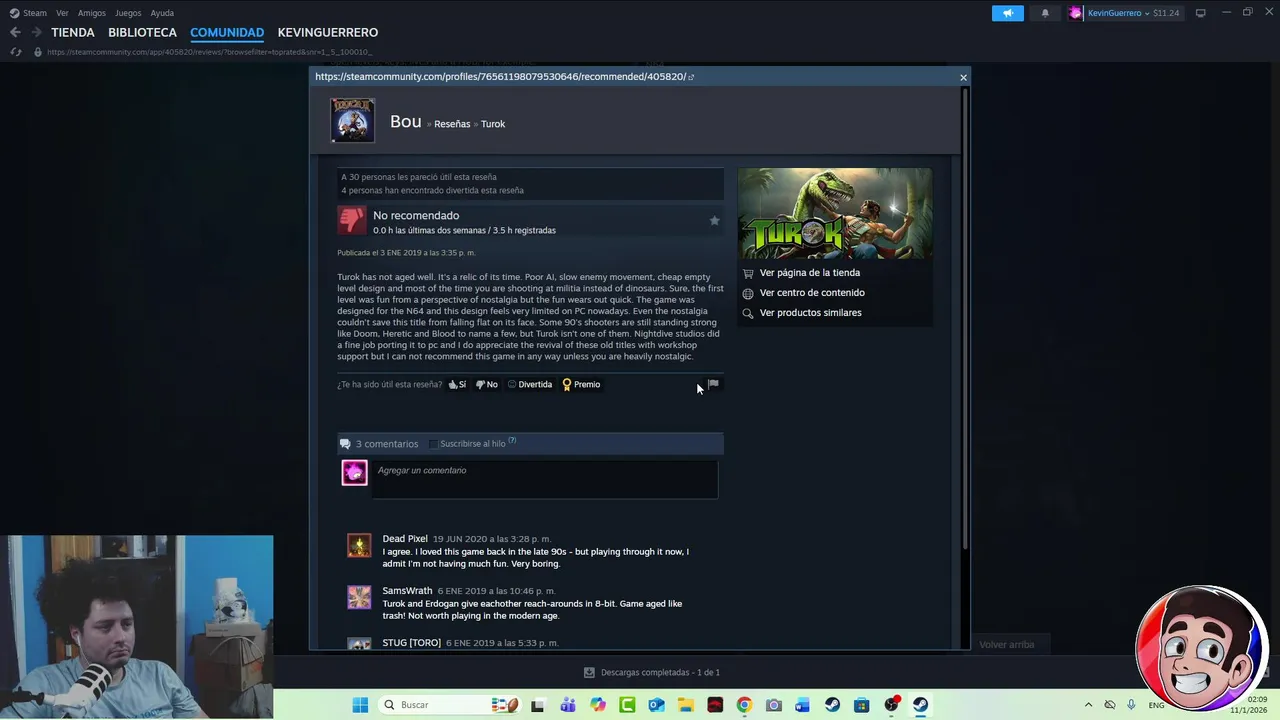
Task: Open Microsoft Store from taskbar
Action: [861, 705]
